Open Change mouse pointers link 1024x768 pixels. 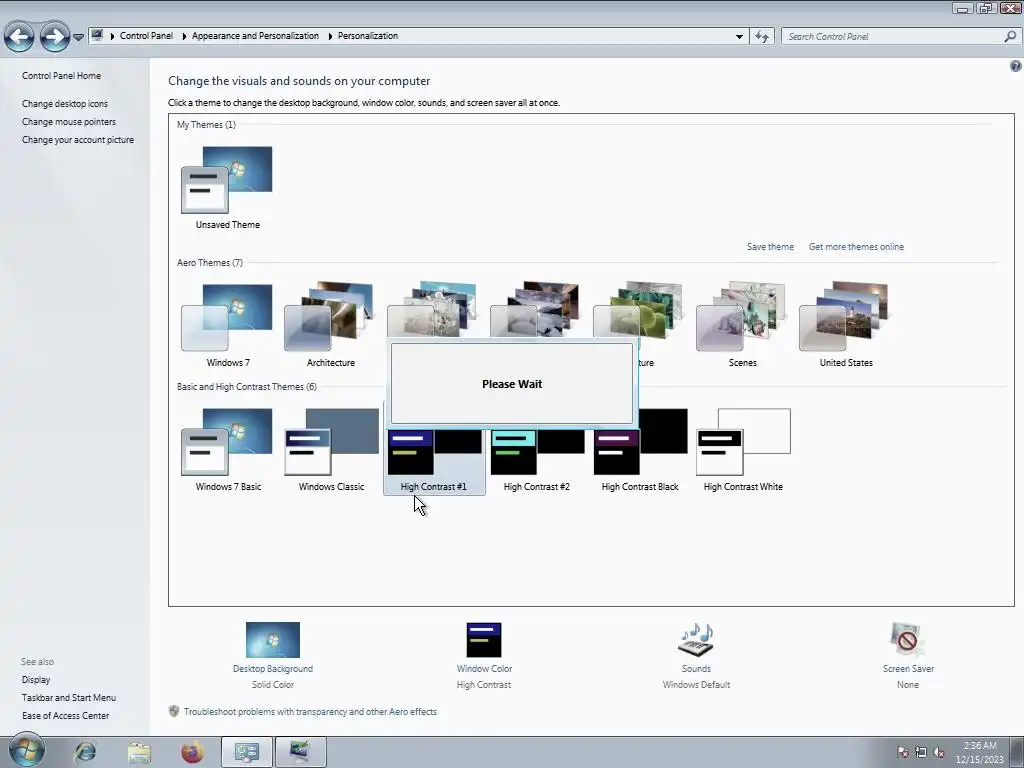coord(69,122)
